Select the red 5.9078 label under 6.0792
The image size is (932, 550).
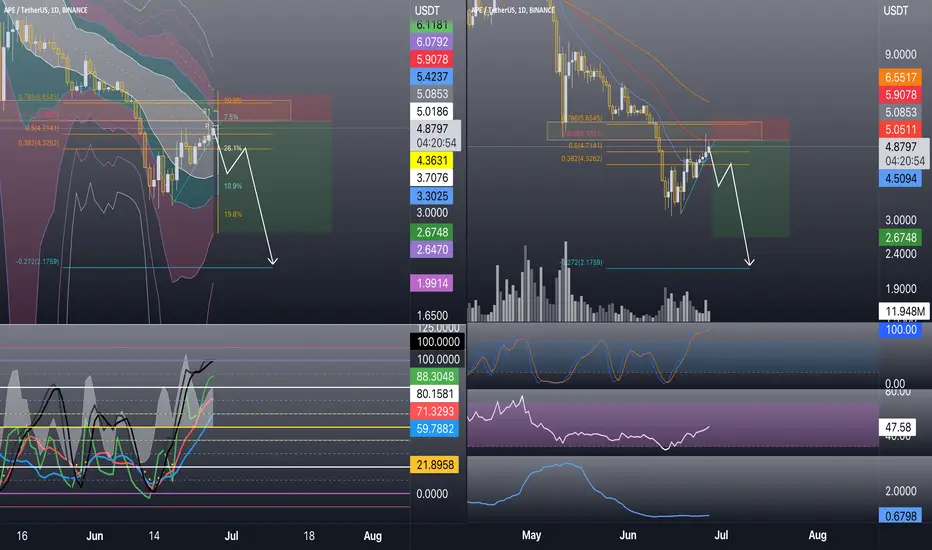(432, 59)
